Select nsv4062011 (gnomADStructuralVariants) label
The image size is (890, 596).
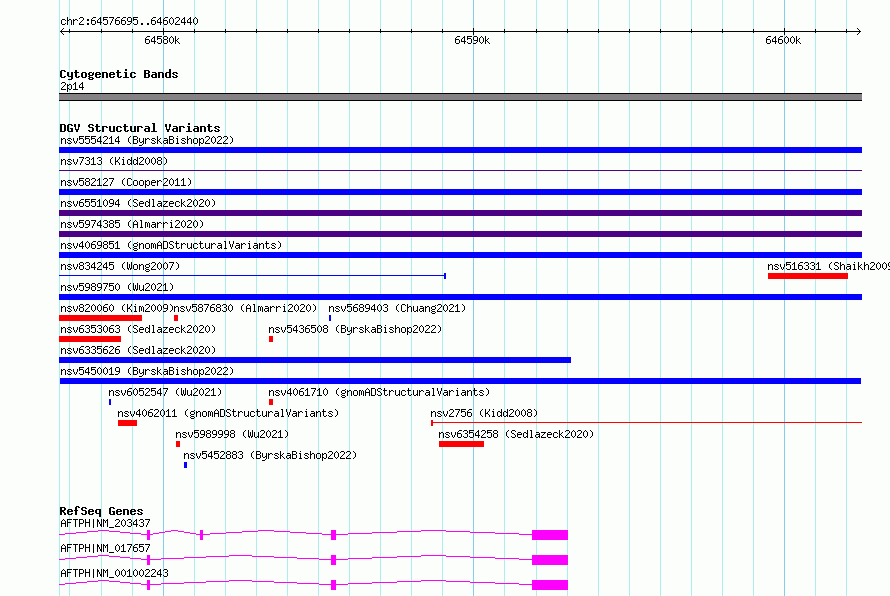(228, 413)
